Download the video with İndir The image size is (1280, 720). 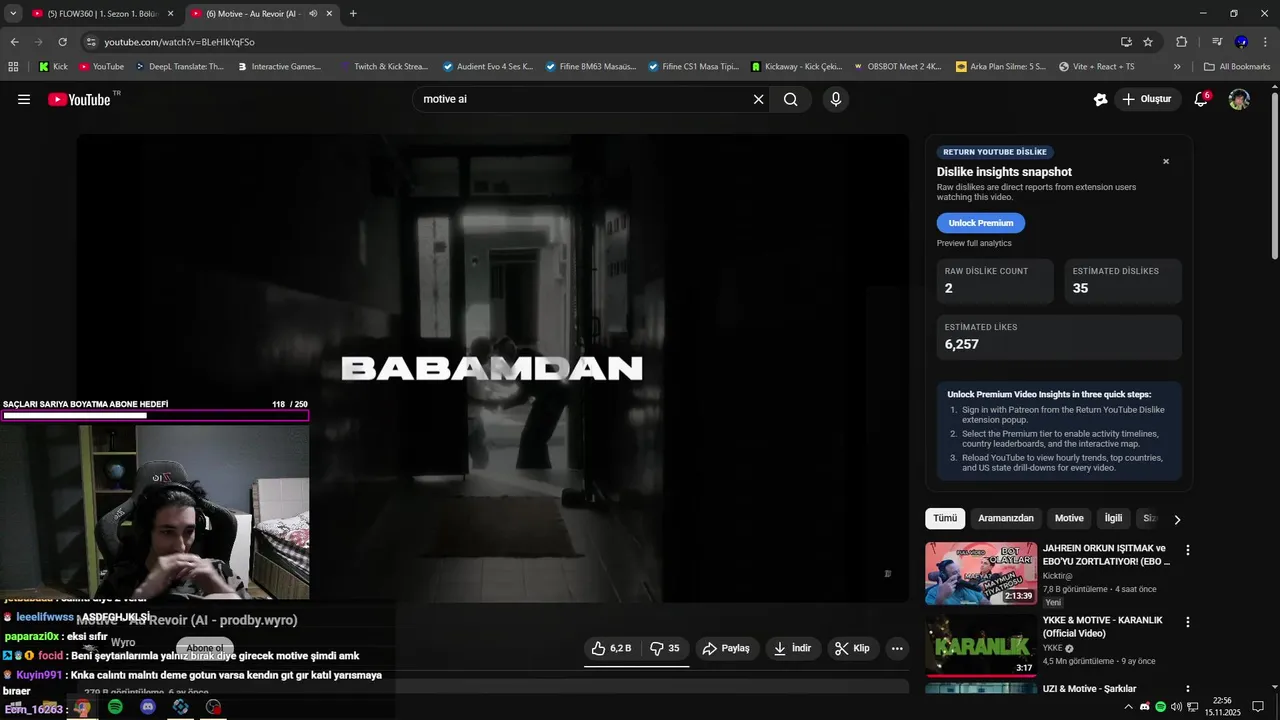click(x=793, y=648)
